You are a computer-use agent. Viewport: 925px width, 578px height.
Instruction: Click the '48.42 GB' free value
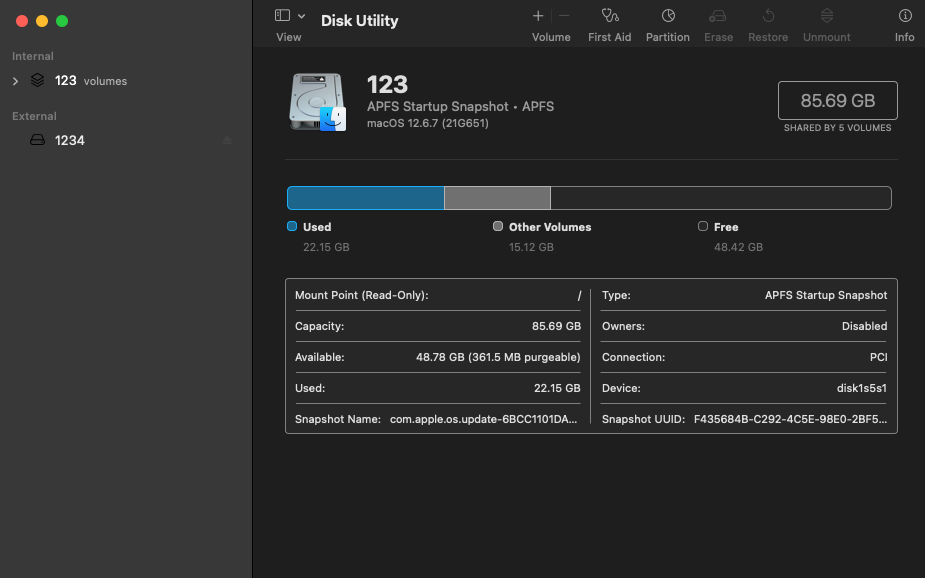[x=739, y=247]
